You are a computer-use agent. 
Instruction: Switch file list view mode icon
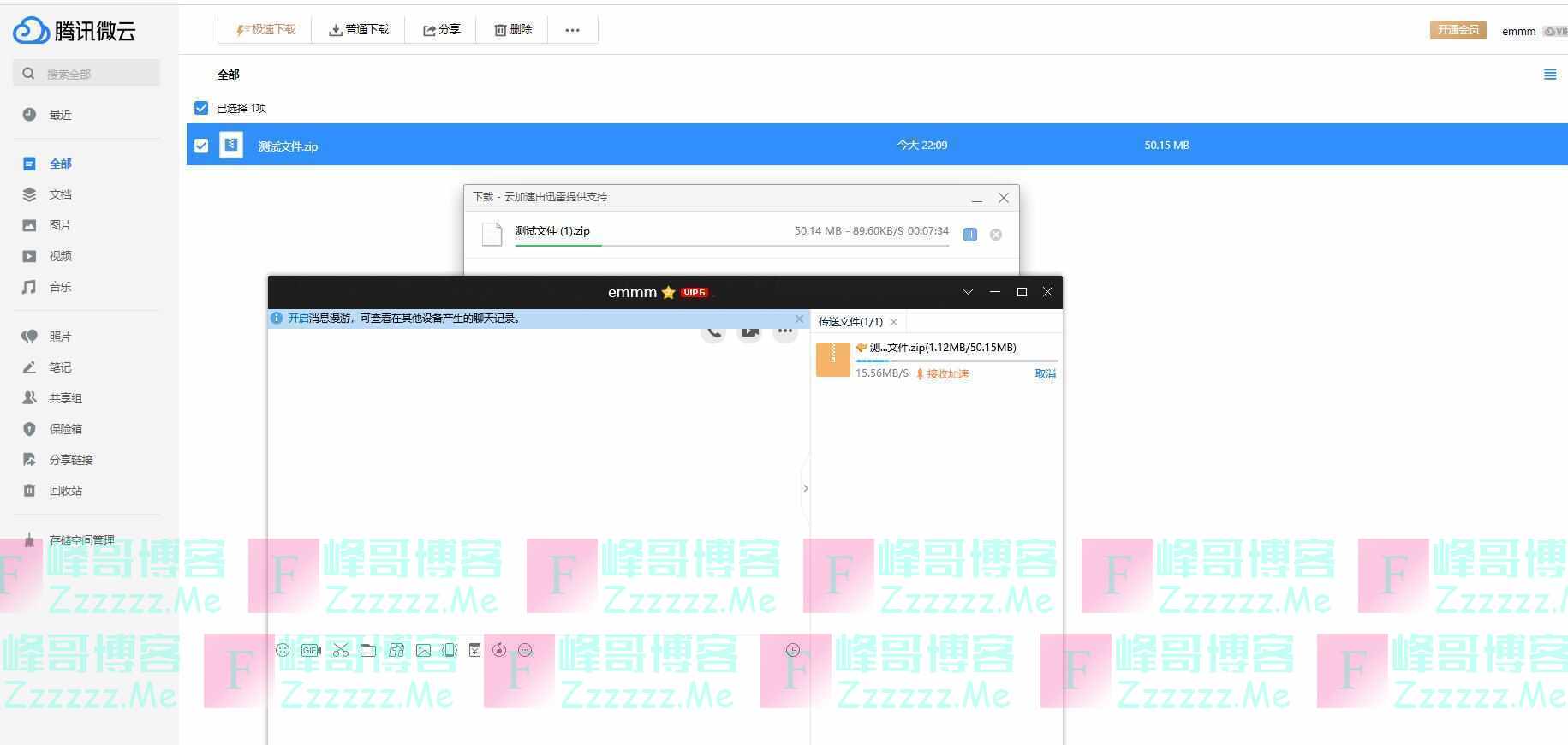click(x=1549, y=74)
